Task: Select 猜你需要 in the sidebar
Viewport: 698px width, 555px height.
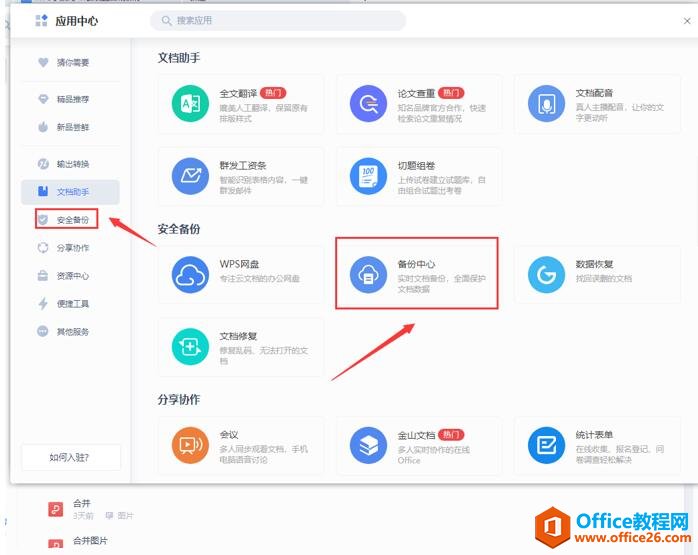Action: pyautogui.click(x=73, y=62)
